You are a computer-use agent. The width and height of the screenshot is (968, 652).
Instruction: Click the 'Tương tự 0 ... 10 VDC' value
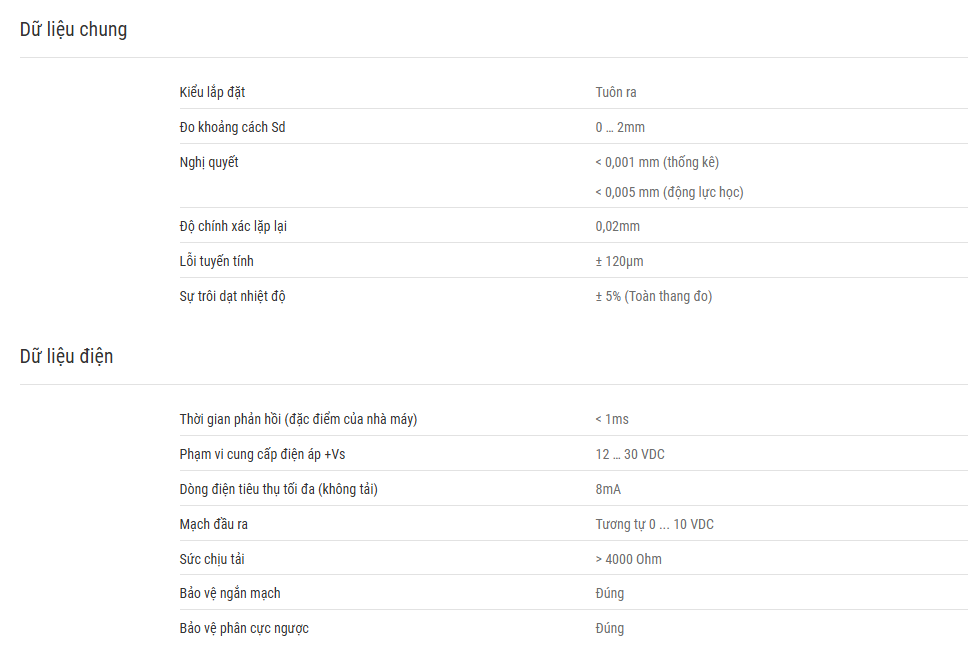click(655, 524)
